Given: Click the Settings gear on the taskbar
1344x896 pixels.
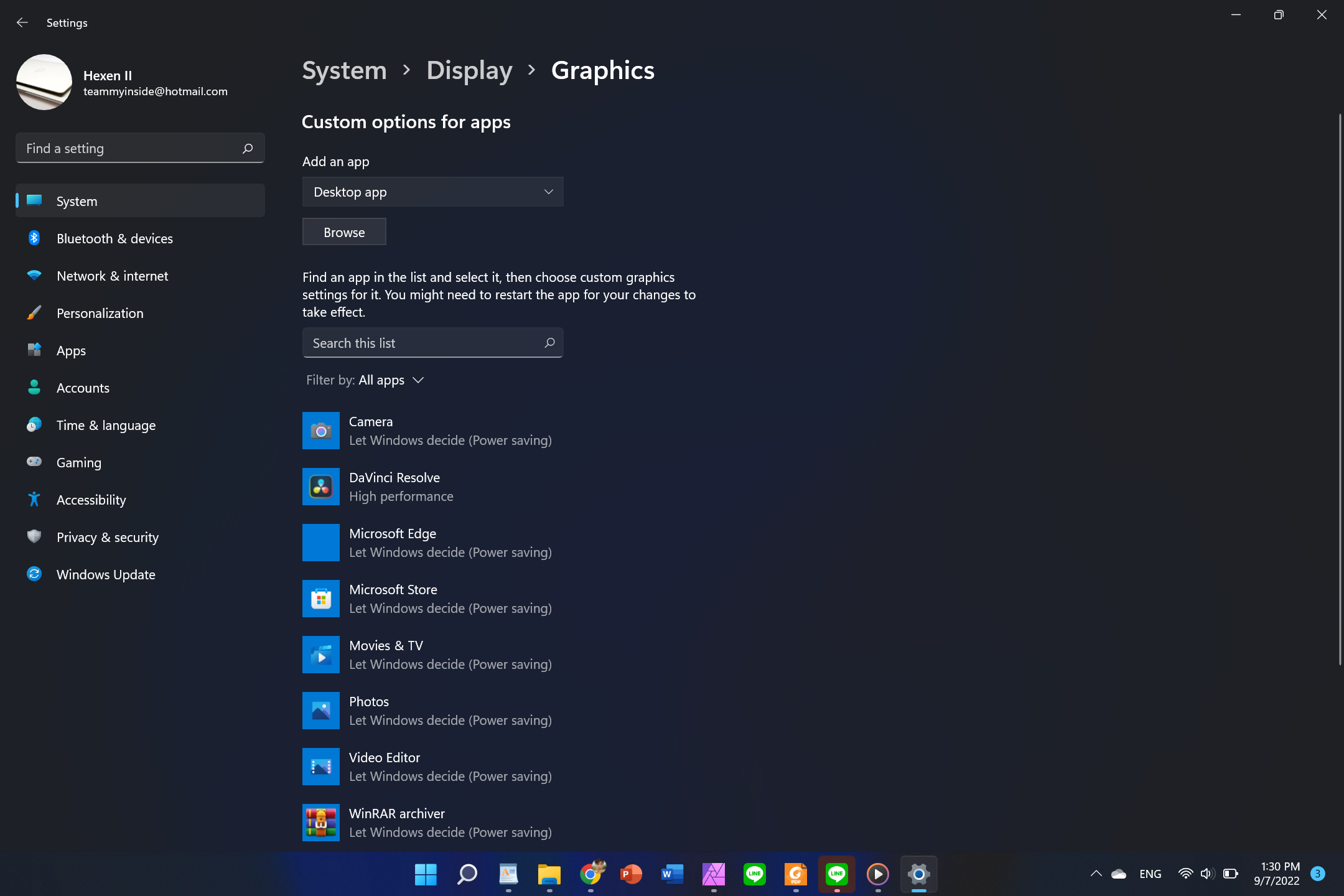Looking at the screenshot, I should (x=918, y=874).
